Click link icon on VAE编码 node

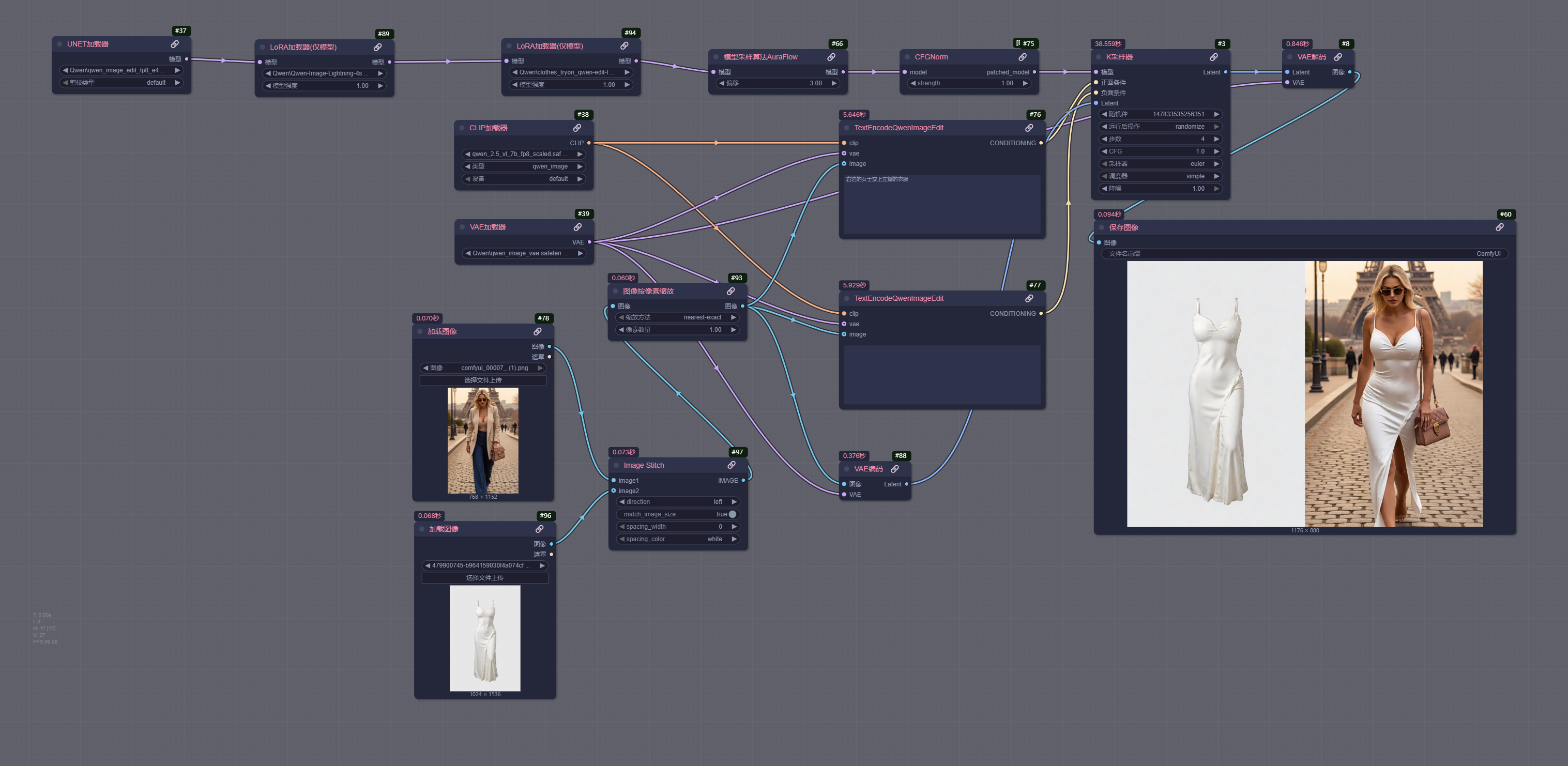click(895, 469)
